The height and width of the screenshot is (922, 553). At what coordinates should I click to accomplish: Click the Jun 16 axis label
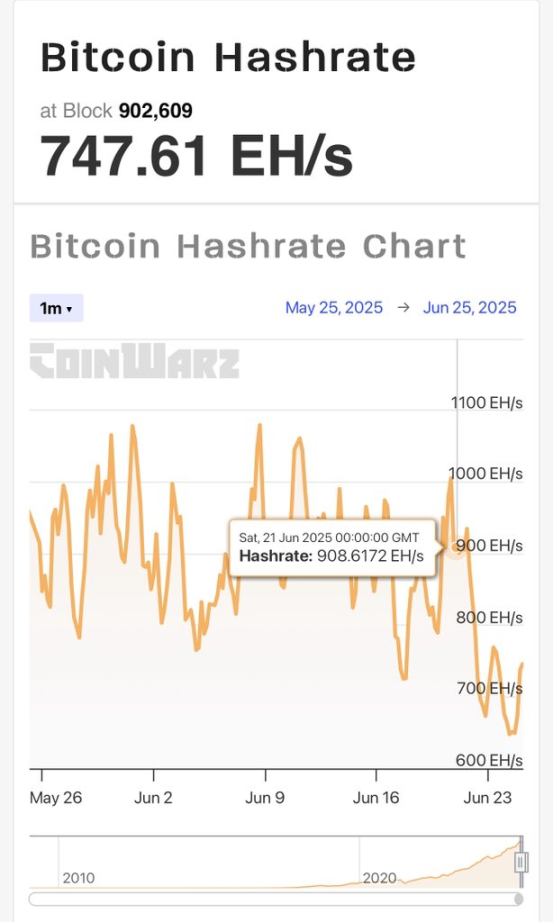pos(376,797)
